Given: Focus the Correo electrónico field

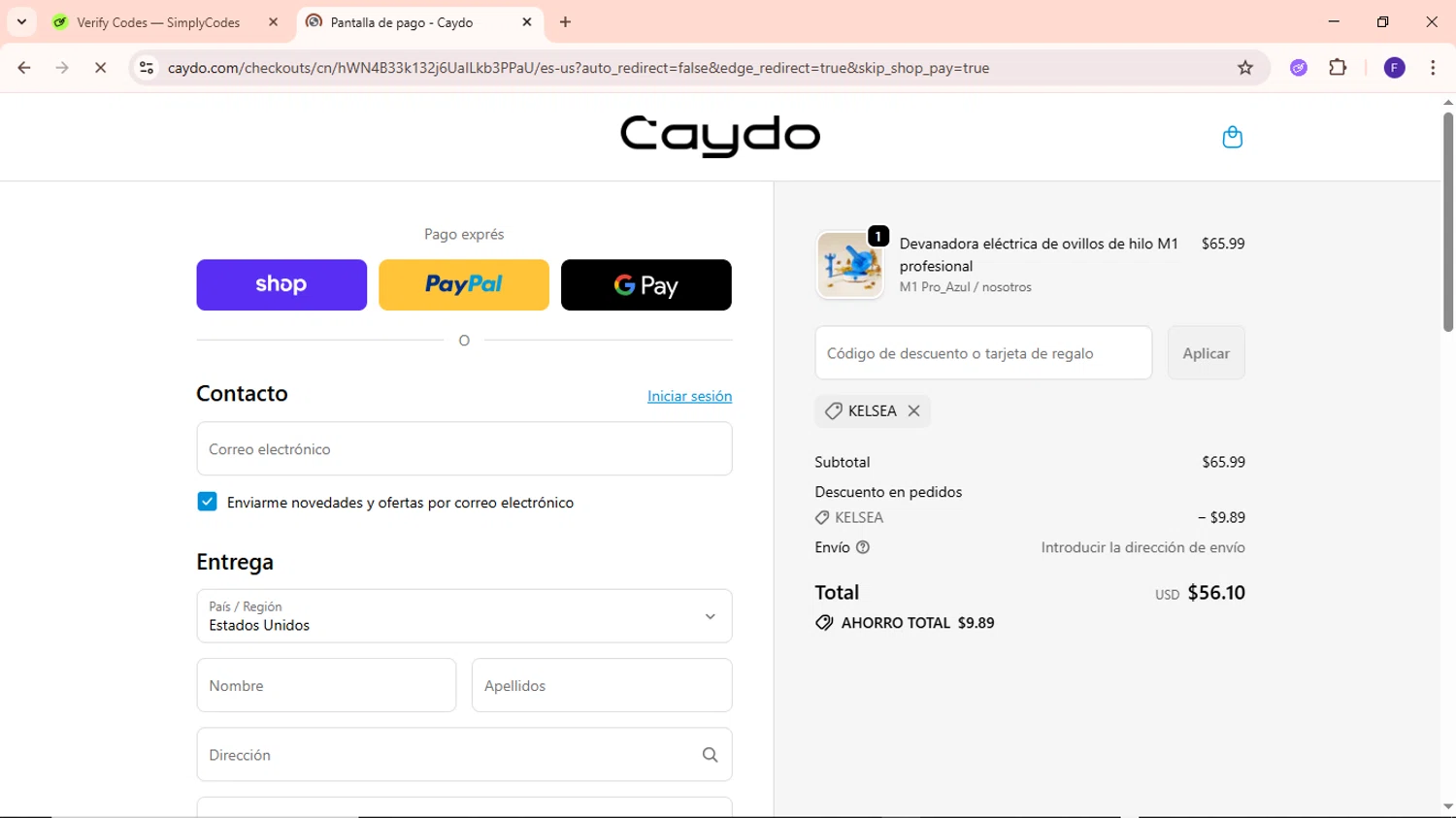Looking at the screenshot, I should tap(464, 448).
